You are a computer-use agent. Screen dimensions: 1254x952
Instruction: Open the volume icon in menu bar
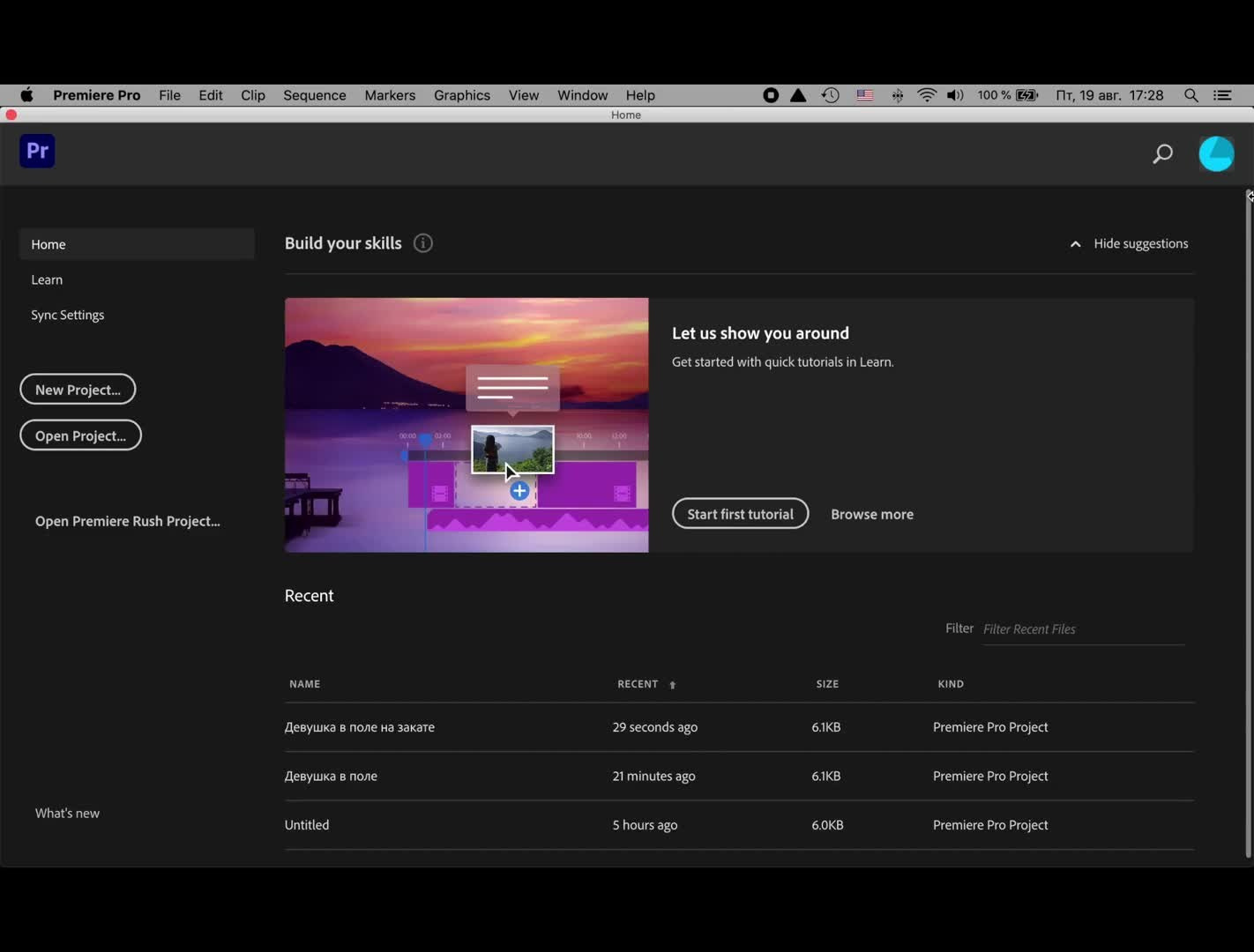click(x=955, y=95)
